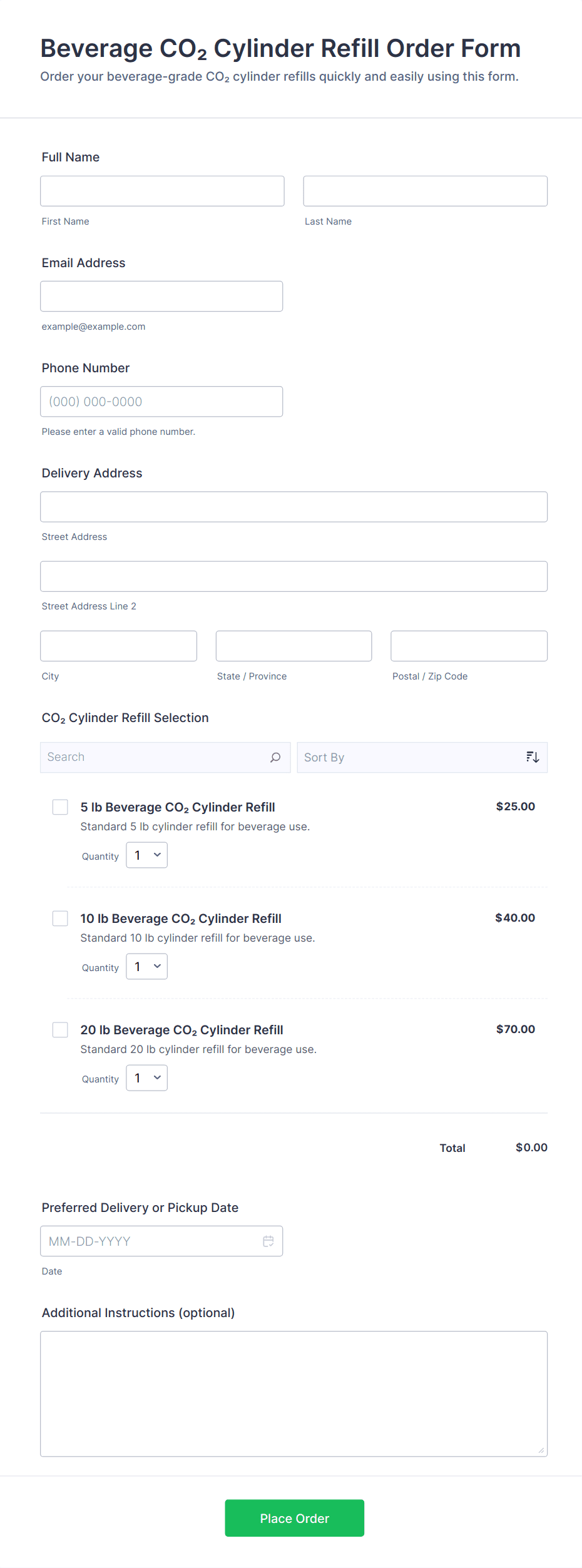
Task: Click the product Search box
Action: pyautogui.click(x=156, y=757)
